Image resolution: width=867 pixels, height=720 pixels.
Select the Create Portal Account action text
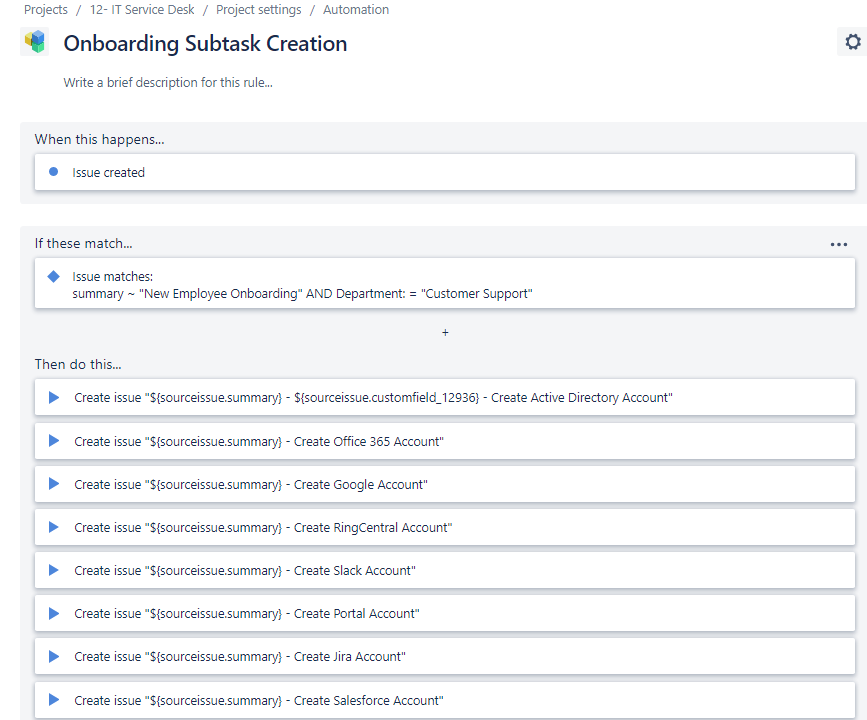pos(247,614)
